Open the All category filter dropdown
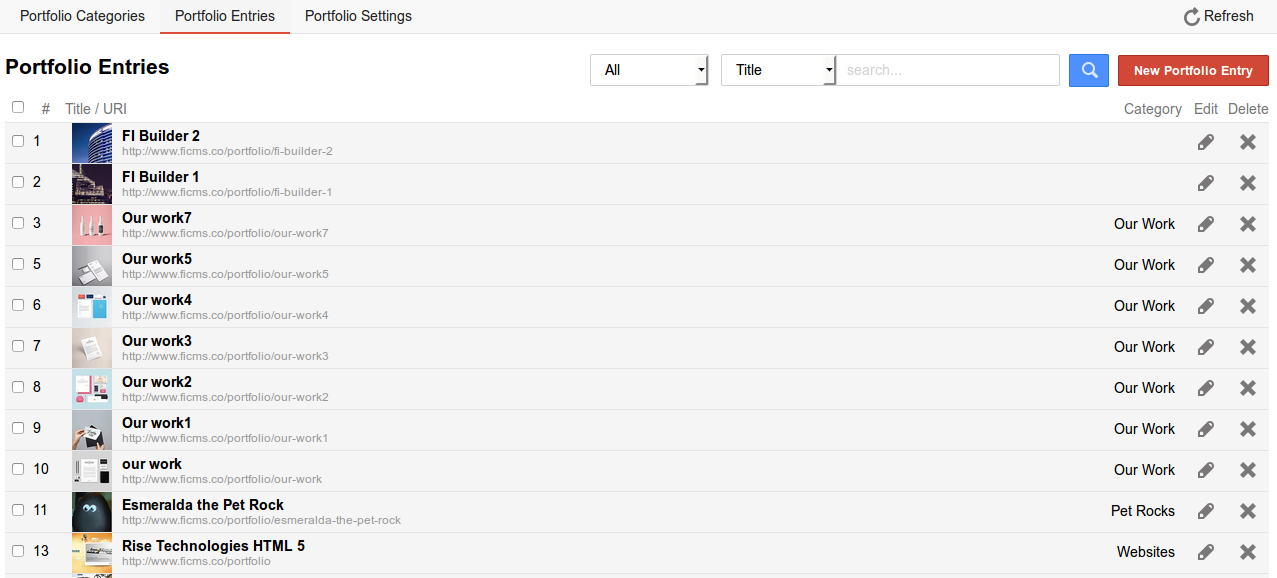Image resolution: width=1277 pixels, height=578 pixels. [648, 70]
